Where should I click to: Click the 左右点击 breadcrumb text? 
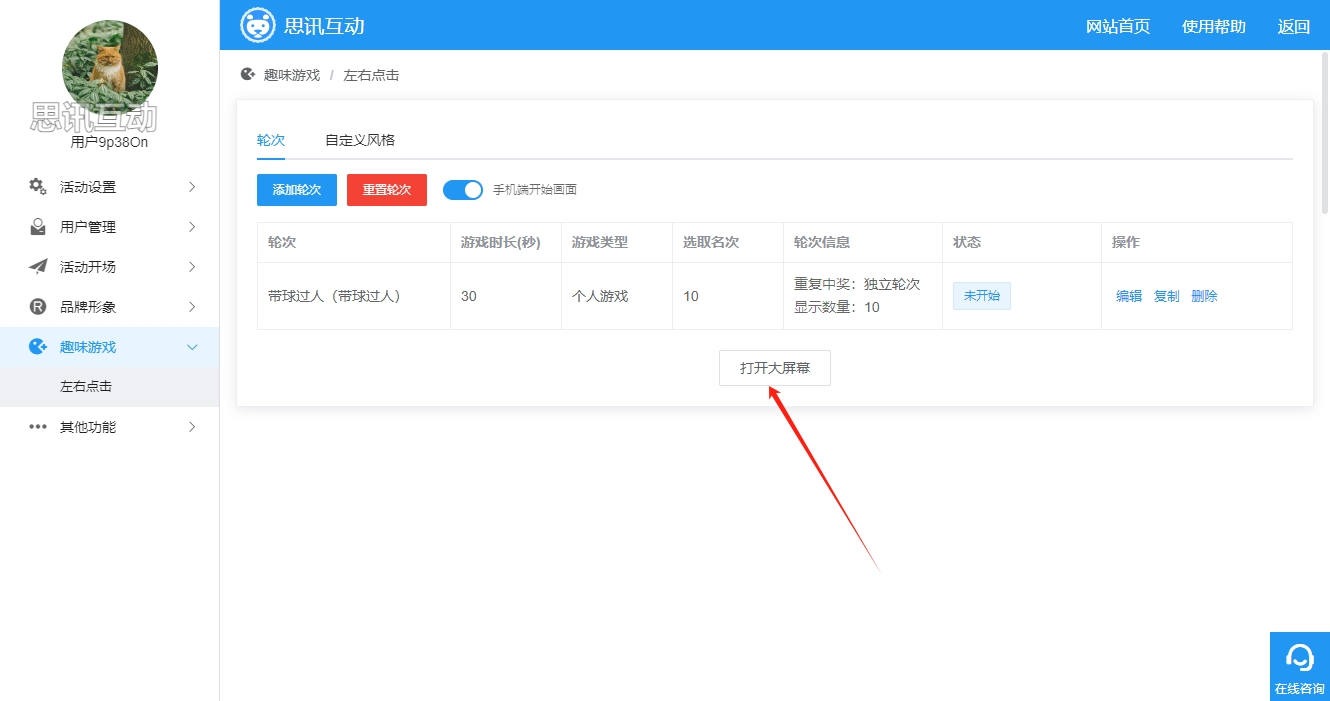[371, 75]
